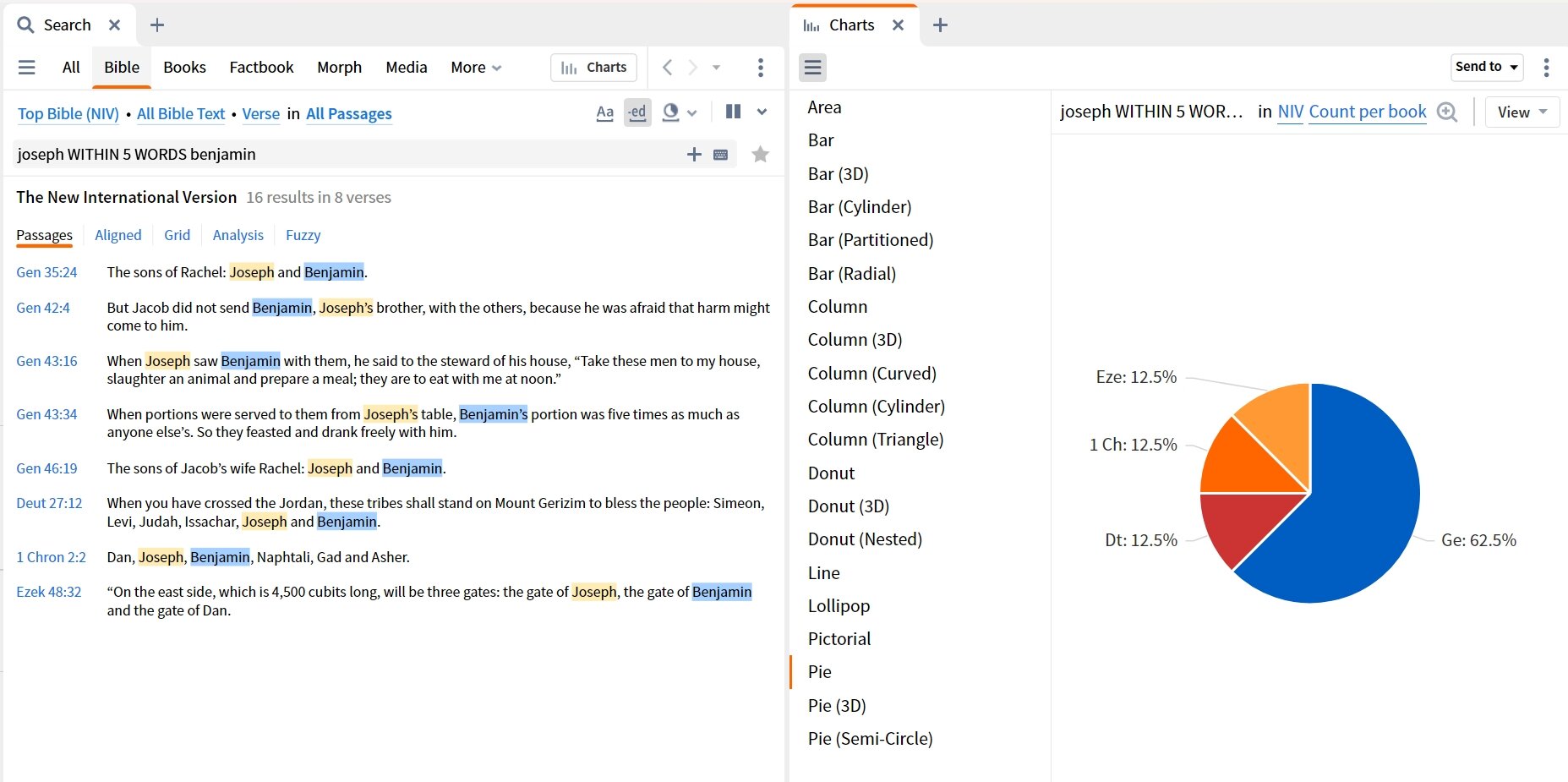
Task: Select the Pie (Semi-Circle) chart type
Action: 870,739
